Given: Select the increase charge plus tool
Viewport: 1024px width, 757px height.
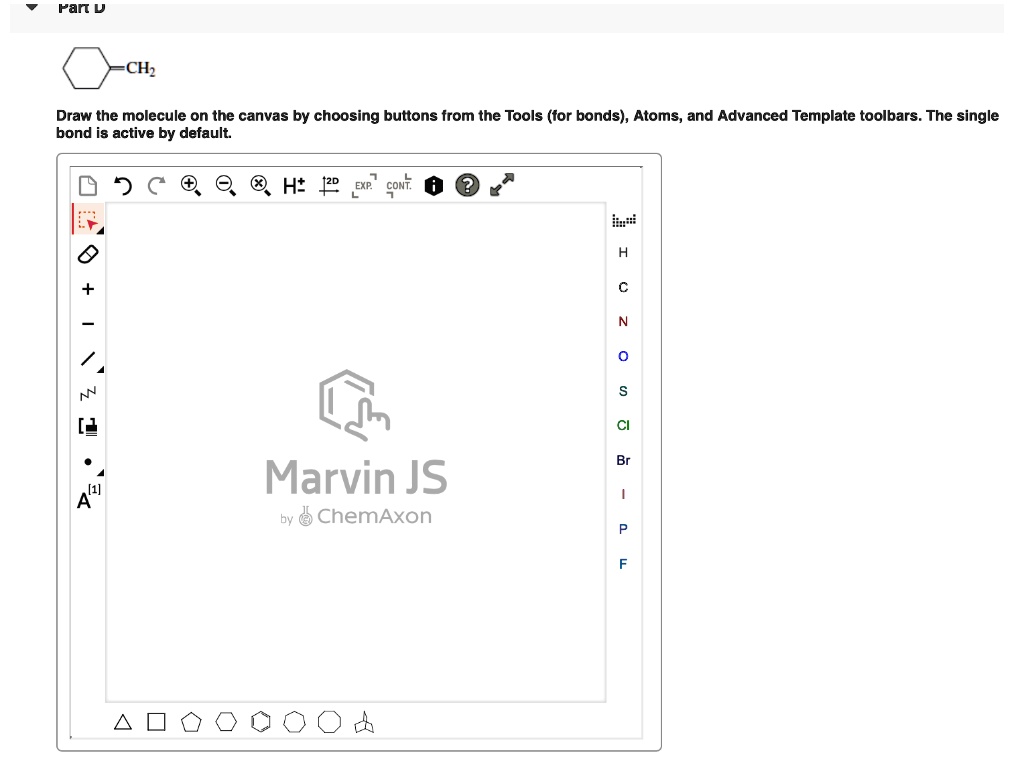Looking at the screenshot, I should [87, 288].
